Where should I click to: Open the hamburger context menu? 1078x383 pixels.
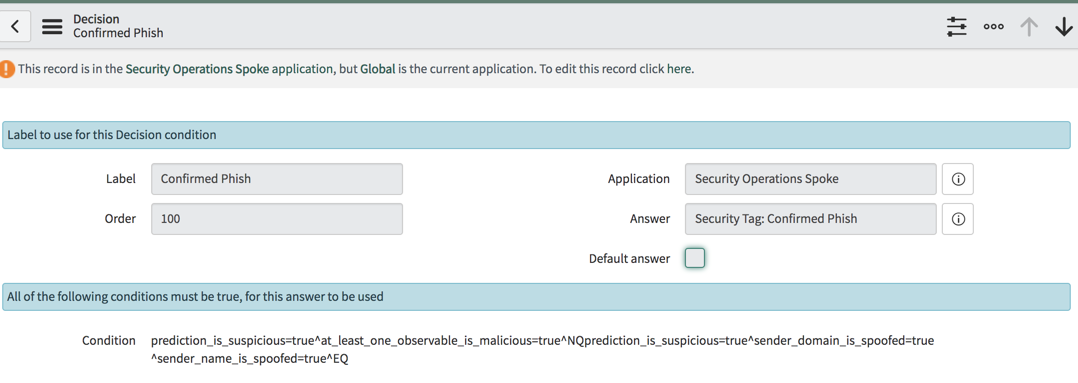pyautogui.click(x=52, y=27)
